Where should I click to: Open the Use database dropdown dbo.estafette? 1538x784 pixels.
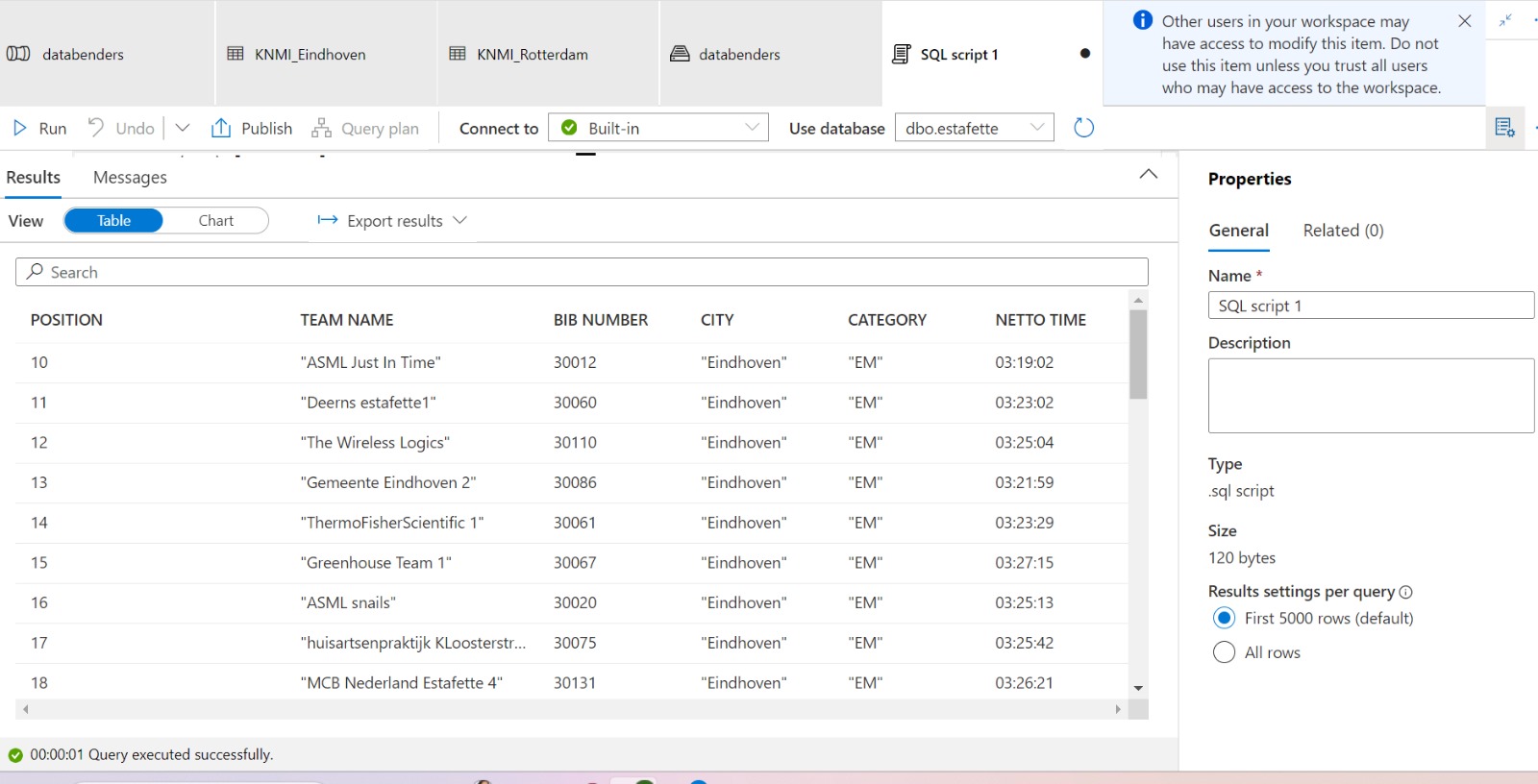[974, 128]
